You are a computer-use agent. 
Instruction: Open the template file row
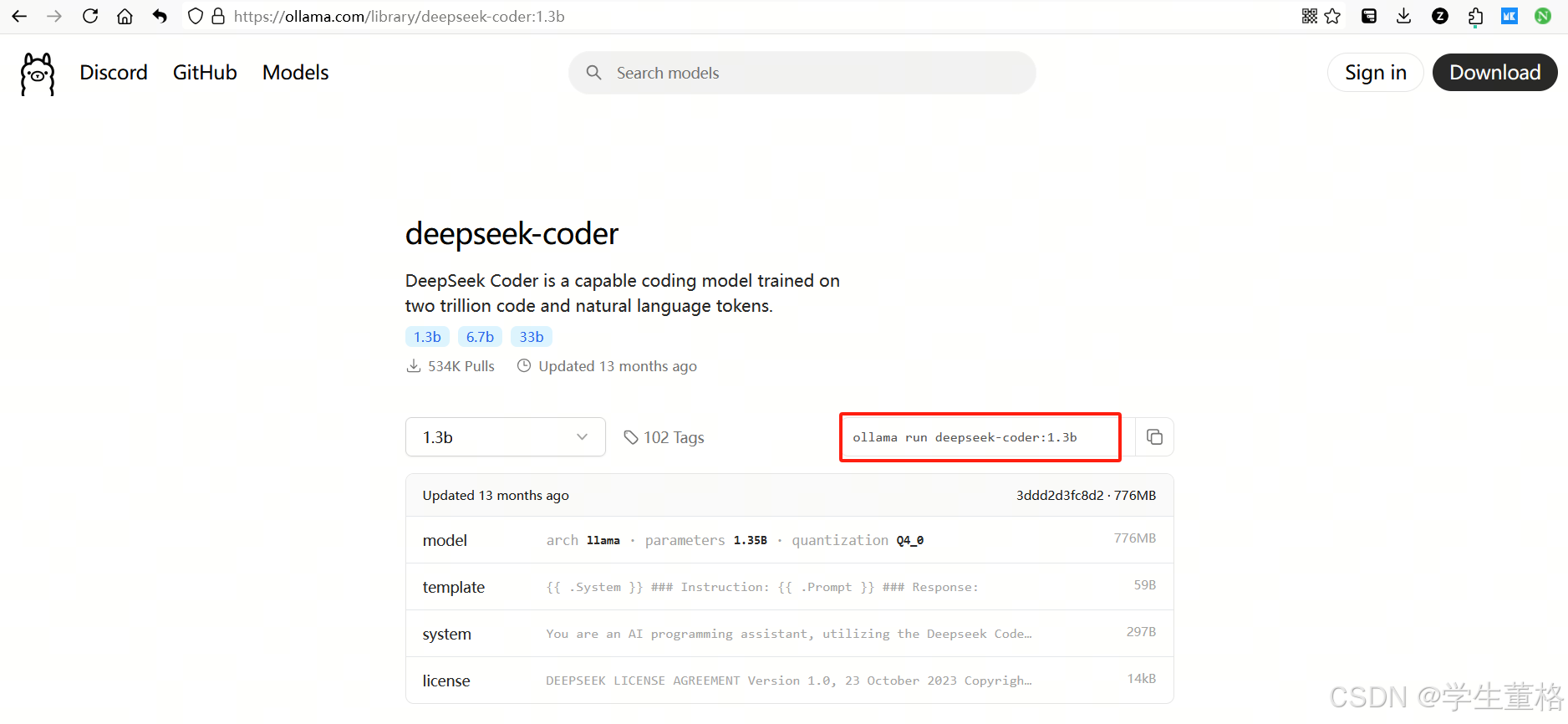point(790,587)
